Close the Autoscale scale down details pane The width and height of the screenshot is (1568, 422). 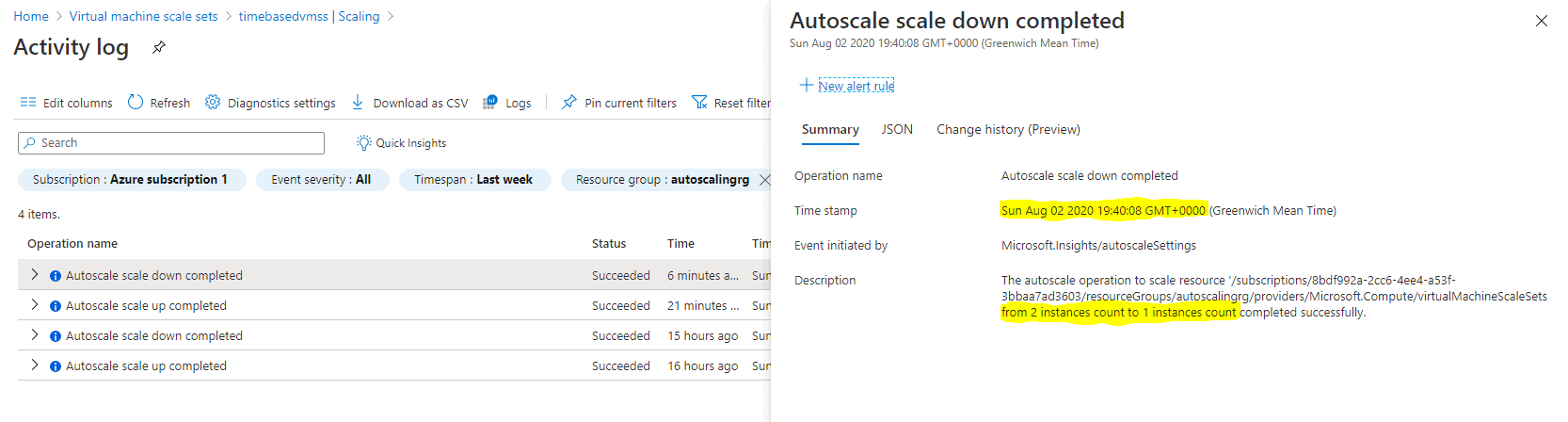tap(1541, 21)
